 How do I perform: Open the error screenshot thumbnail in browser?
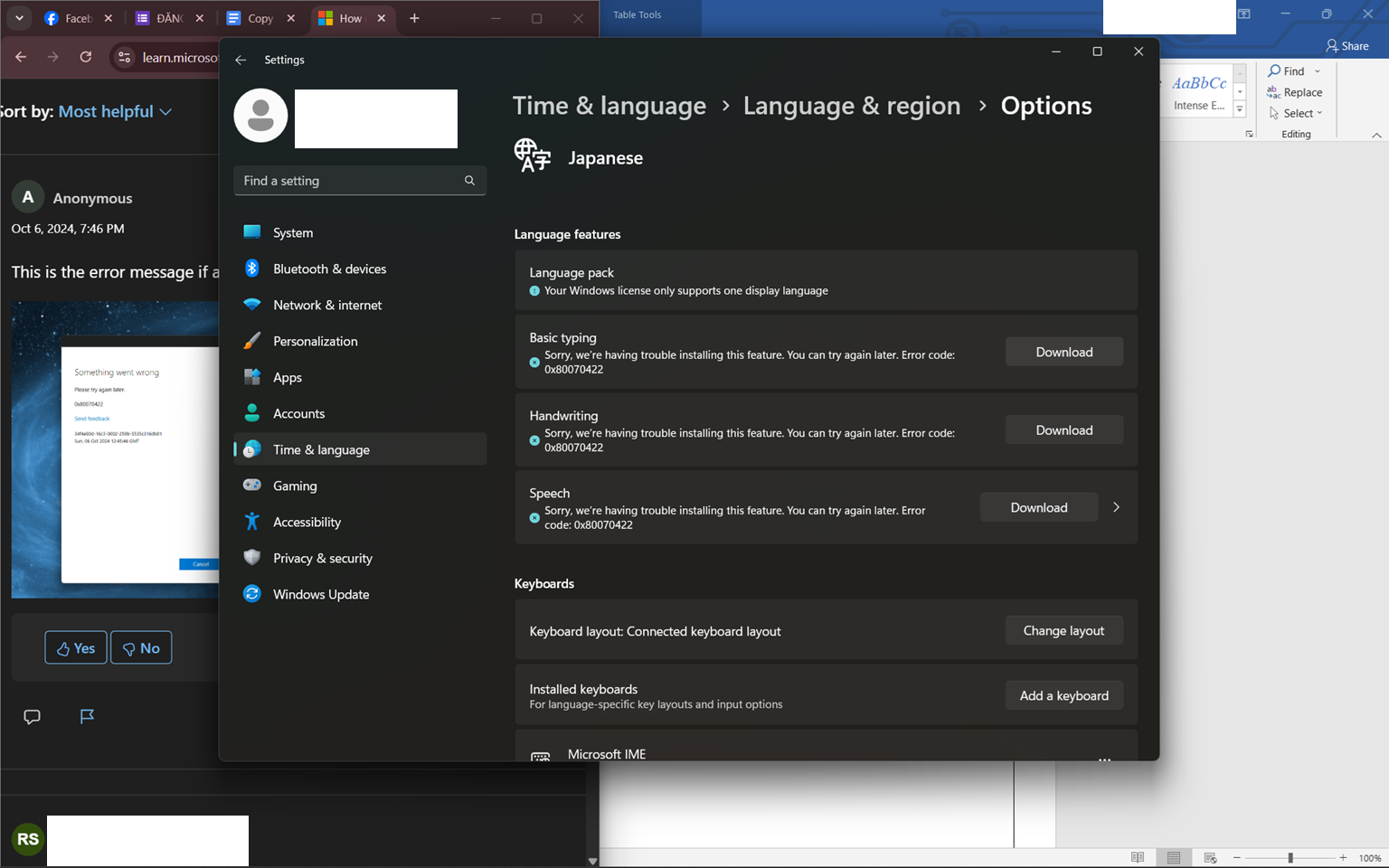(x=115, y=449)
